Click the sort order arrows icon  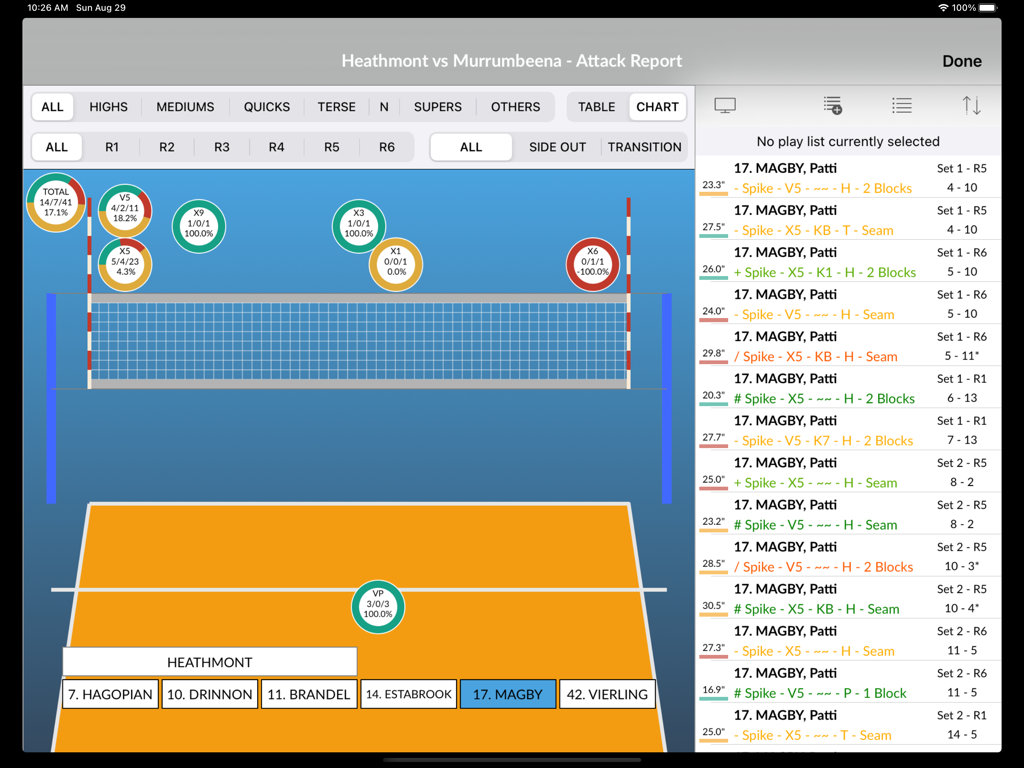click(971, 105)
